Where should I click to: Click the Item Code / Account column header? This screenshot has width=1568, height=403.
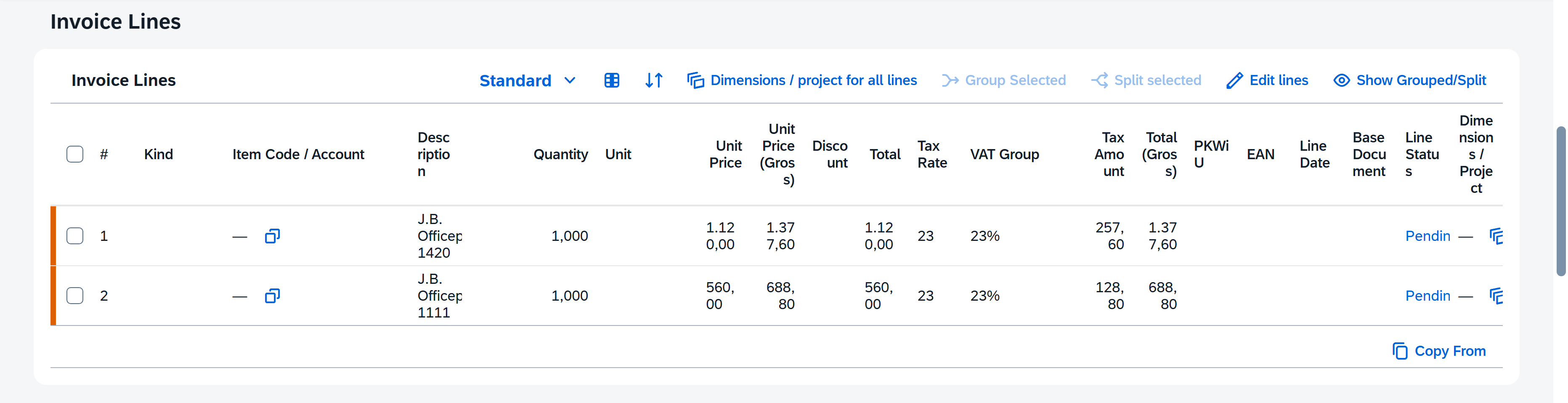coord(298,154)
